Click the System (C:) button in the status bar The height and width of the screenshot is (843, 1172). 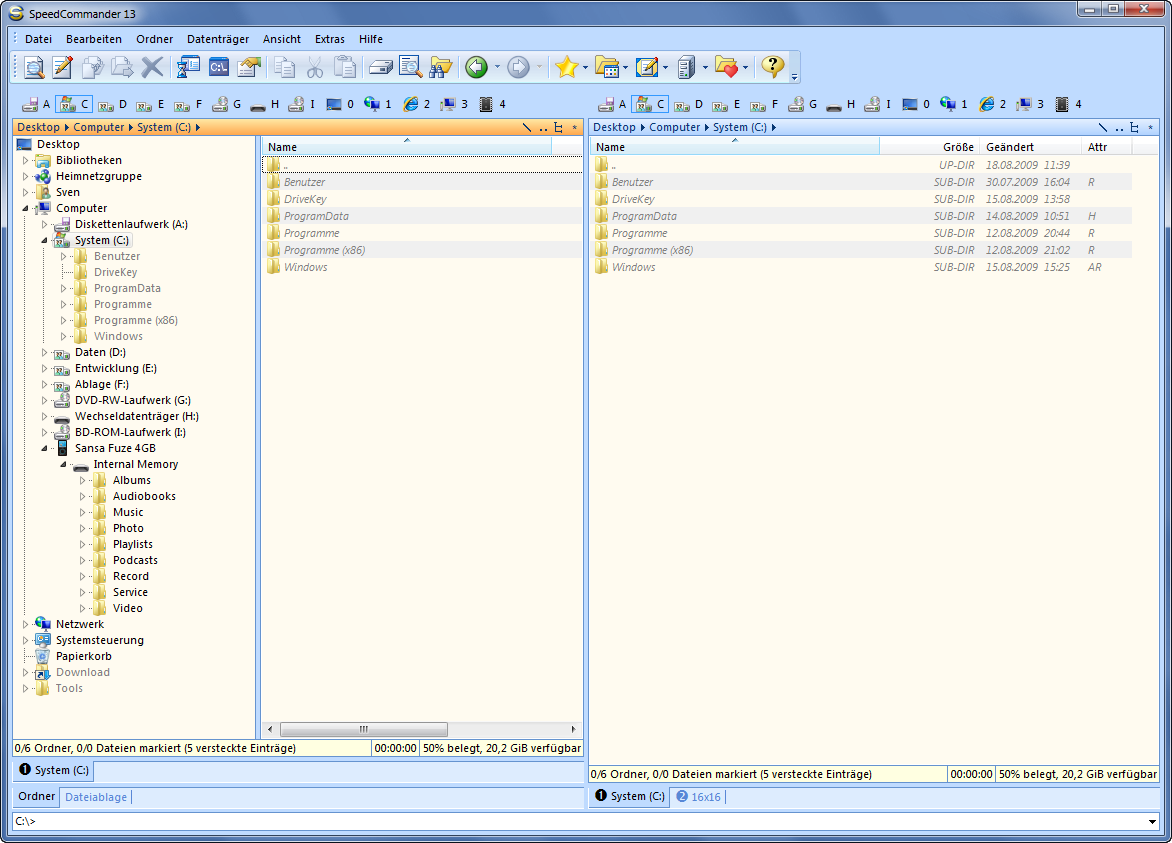[54, 771]
